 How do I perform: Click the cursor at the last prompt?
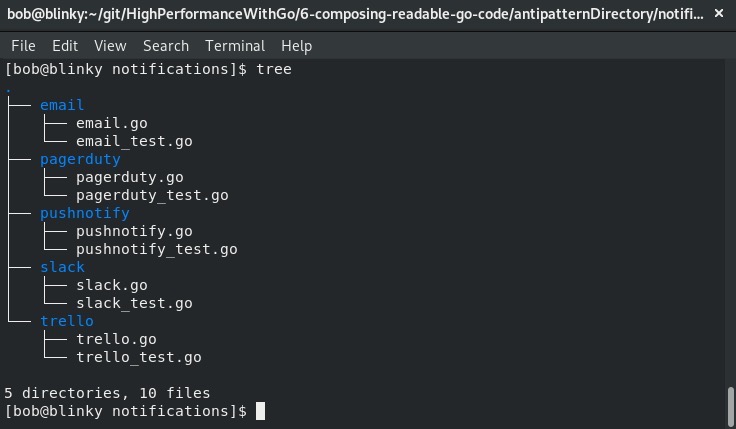[260, 411]
